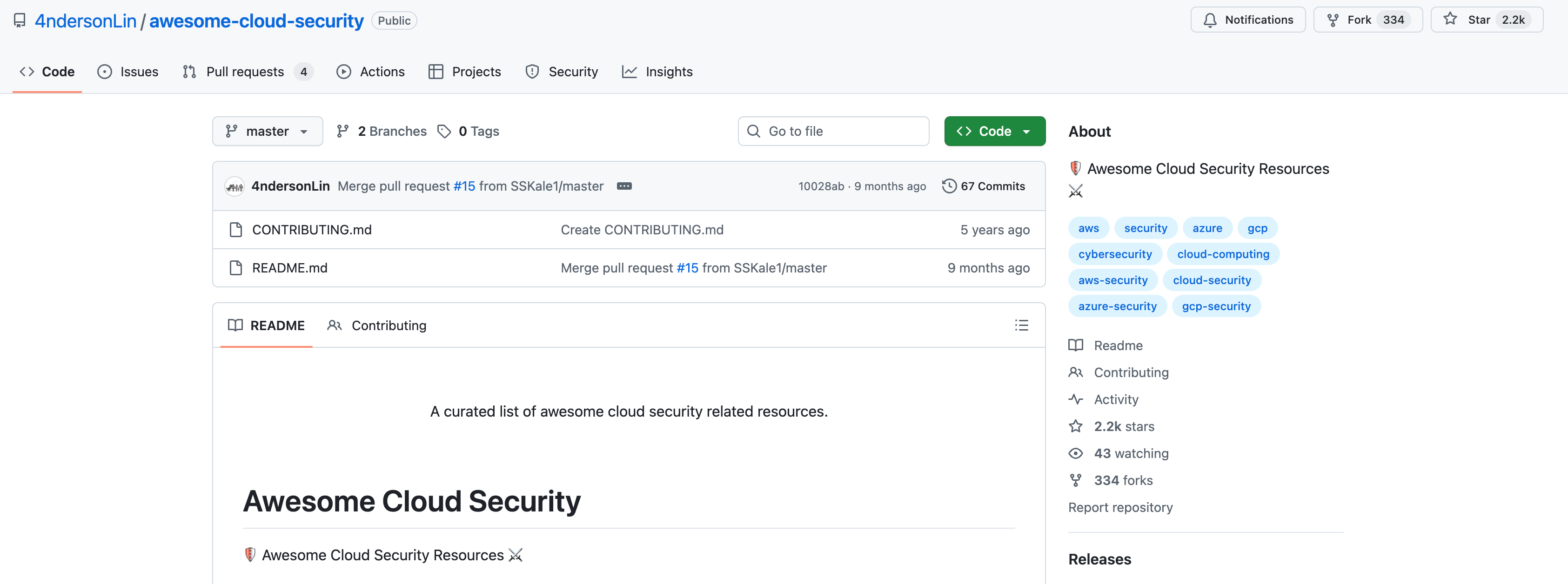Click the 43 watching eye link
Image resolution: width=1568 pixels, height=584 pixels.
coord(1119,453)
